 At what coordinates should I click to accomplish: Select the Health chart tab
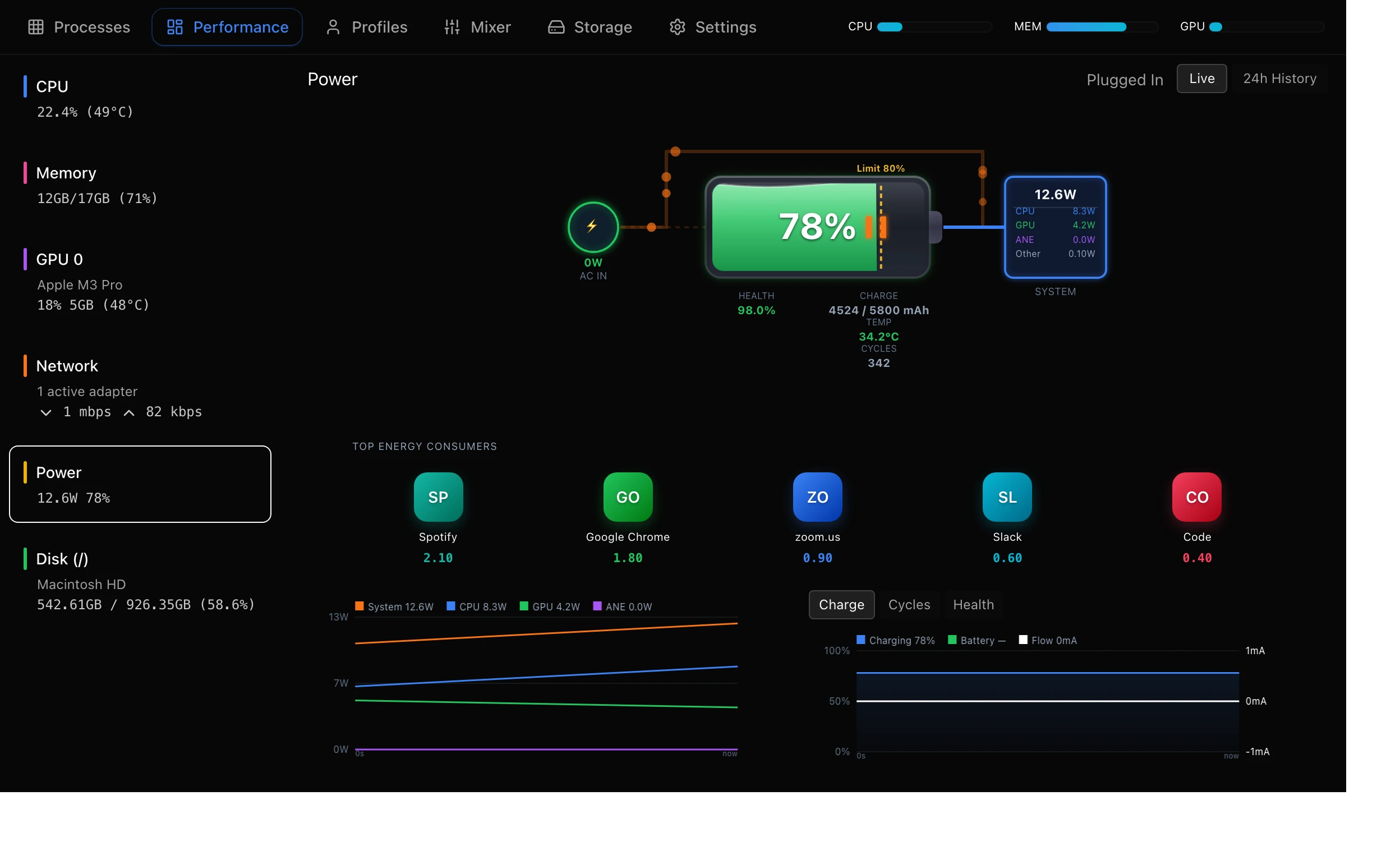[973, 605]
